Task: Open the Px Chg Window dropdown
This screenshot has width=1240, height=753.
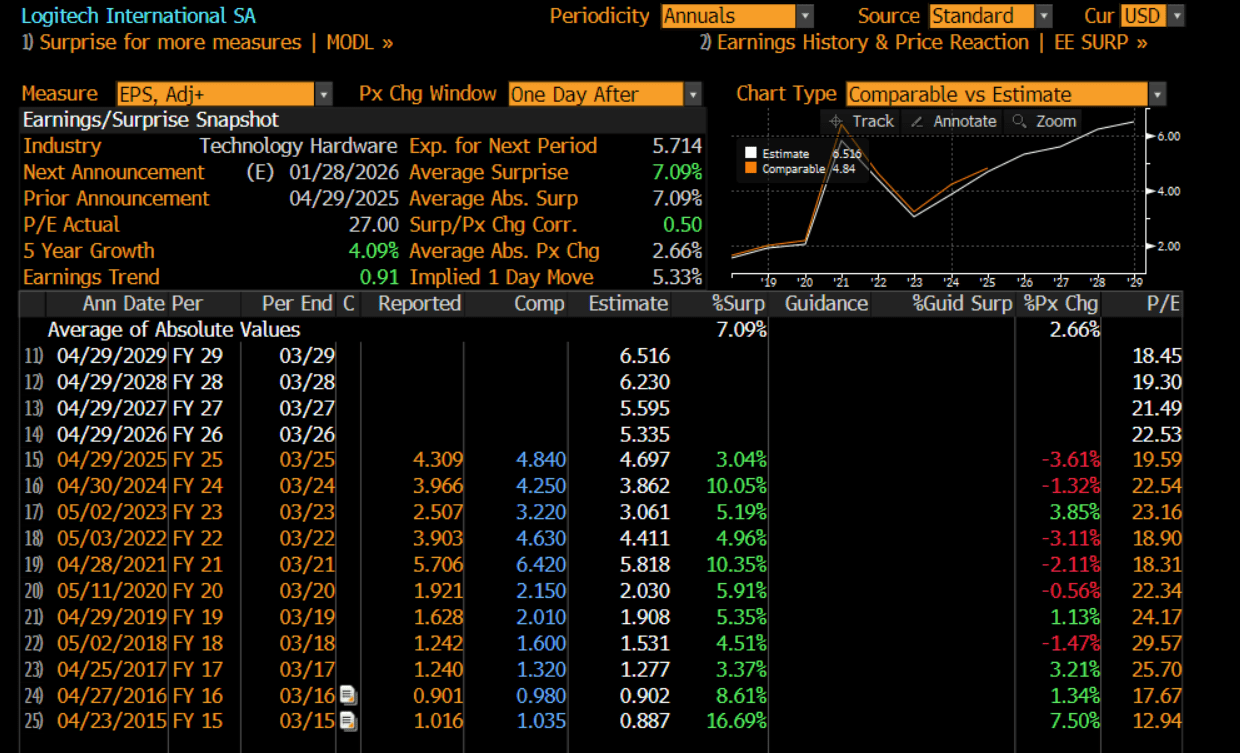Action: click(x=693, y=94)
